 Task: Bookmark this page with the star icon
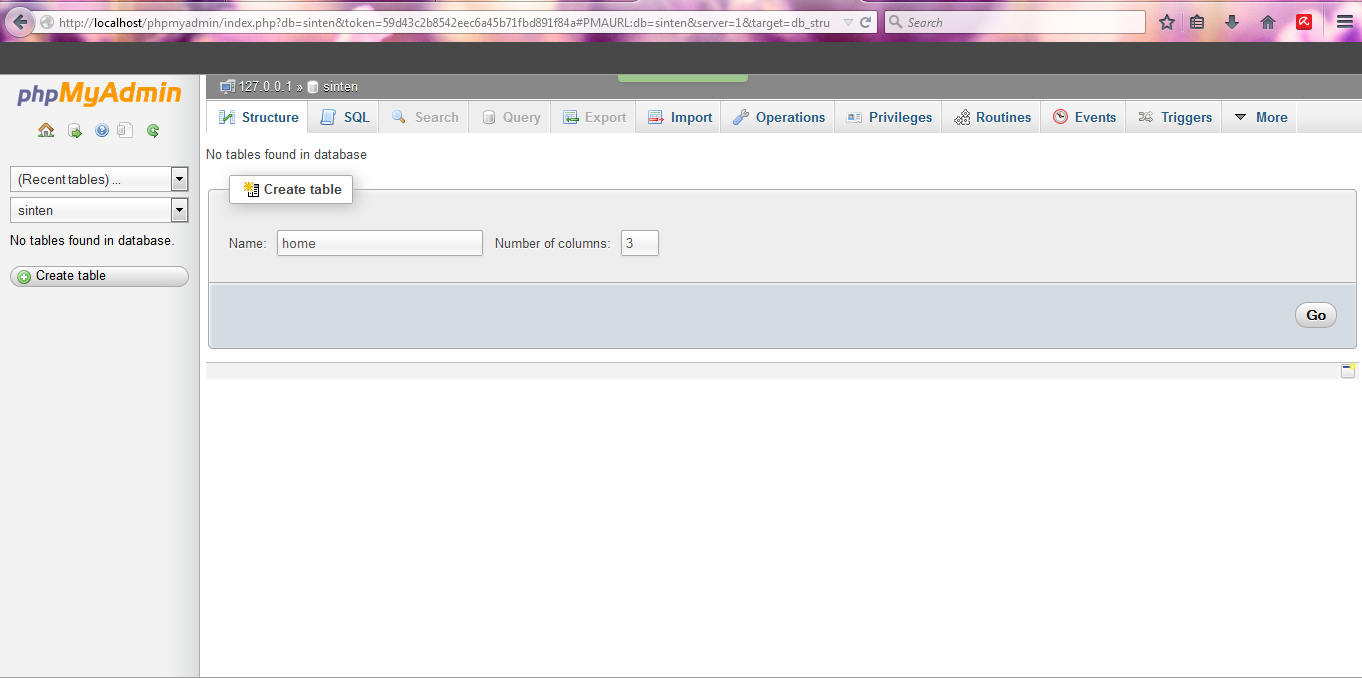(1167, 22)
